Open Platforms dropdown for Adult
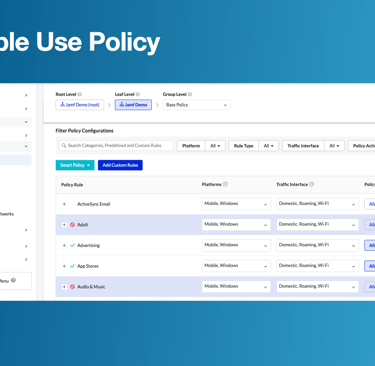Viewport: 375px width, 366px height. point(236,225)
